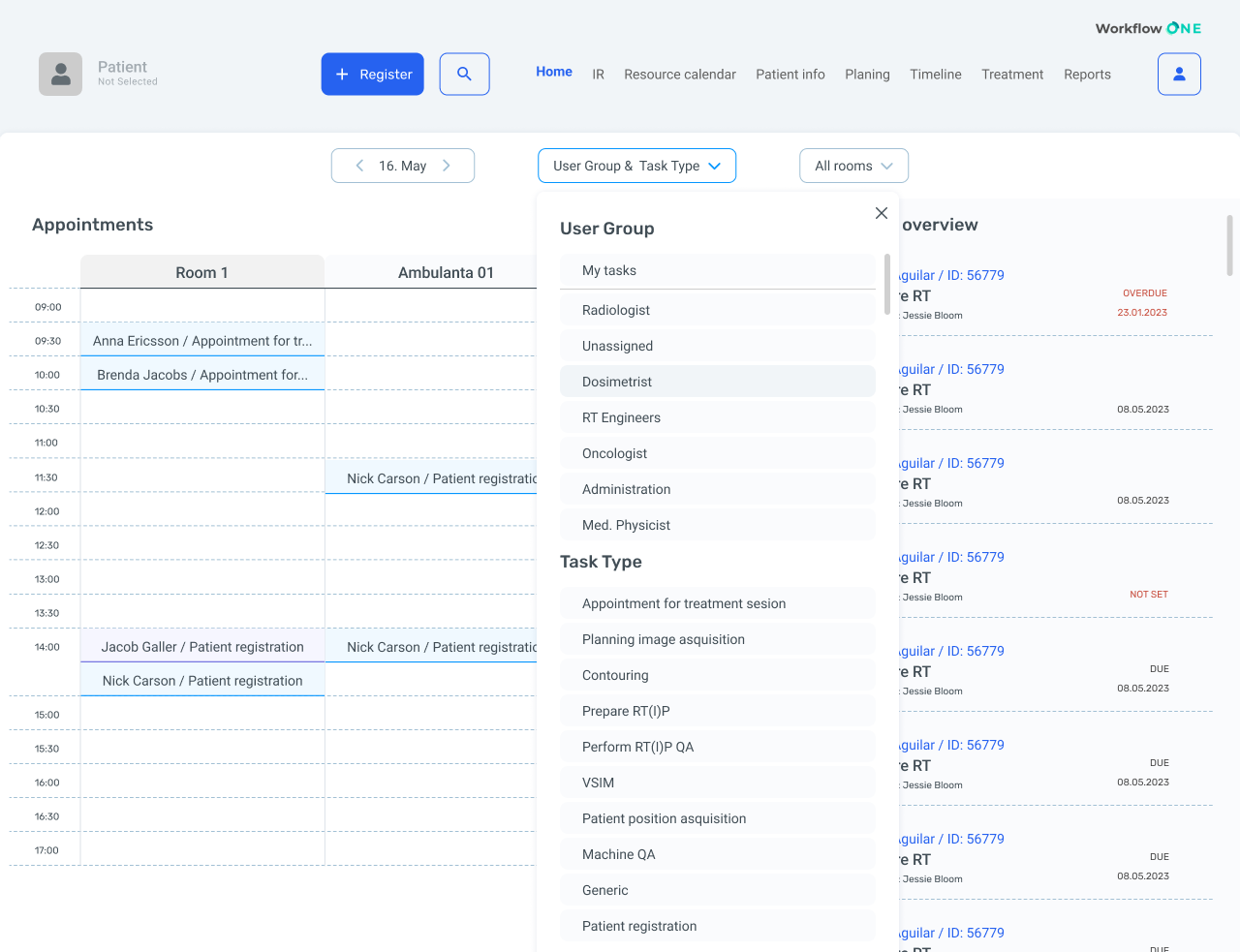Open Anna Ericsson appointment at 09:30
The height and width of the screenshot is (952, 1240).
click(x=202, y=341)
